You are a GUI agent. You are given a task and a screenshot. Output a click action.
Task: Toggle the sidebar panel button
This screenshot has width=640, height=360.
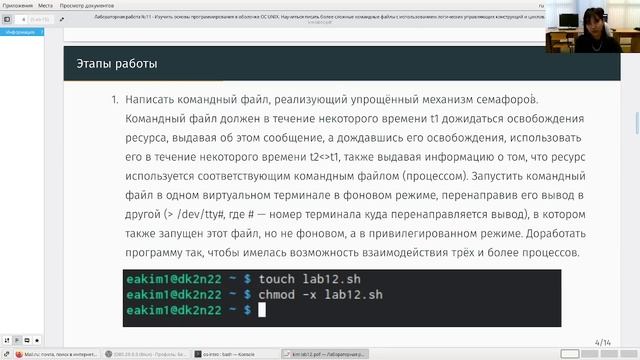click(7, 19)
